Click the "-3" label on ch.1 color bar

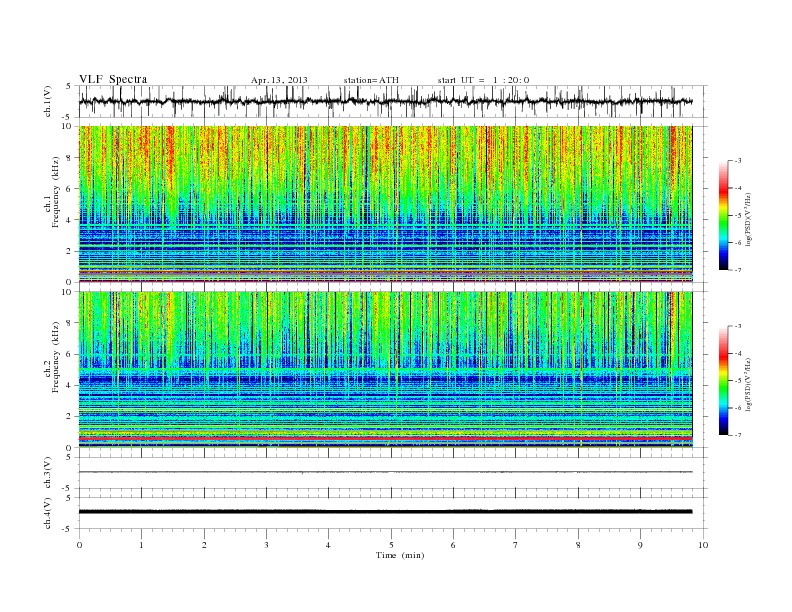(737, 161)
